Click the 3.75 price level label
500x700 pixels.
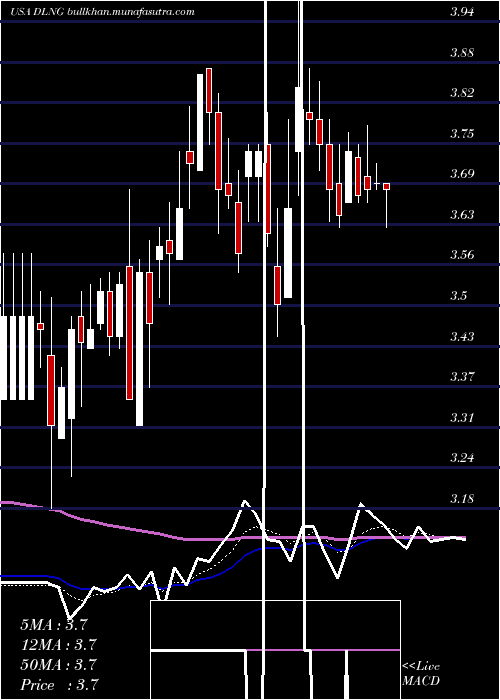(462, 133)
